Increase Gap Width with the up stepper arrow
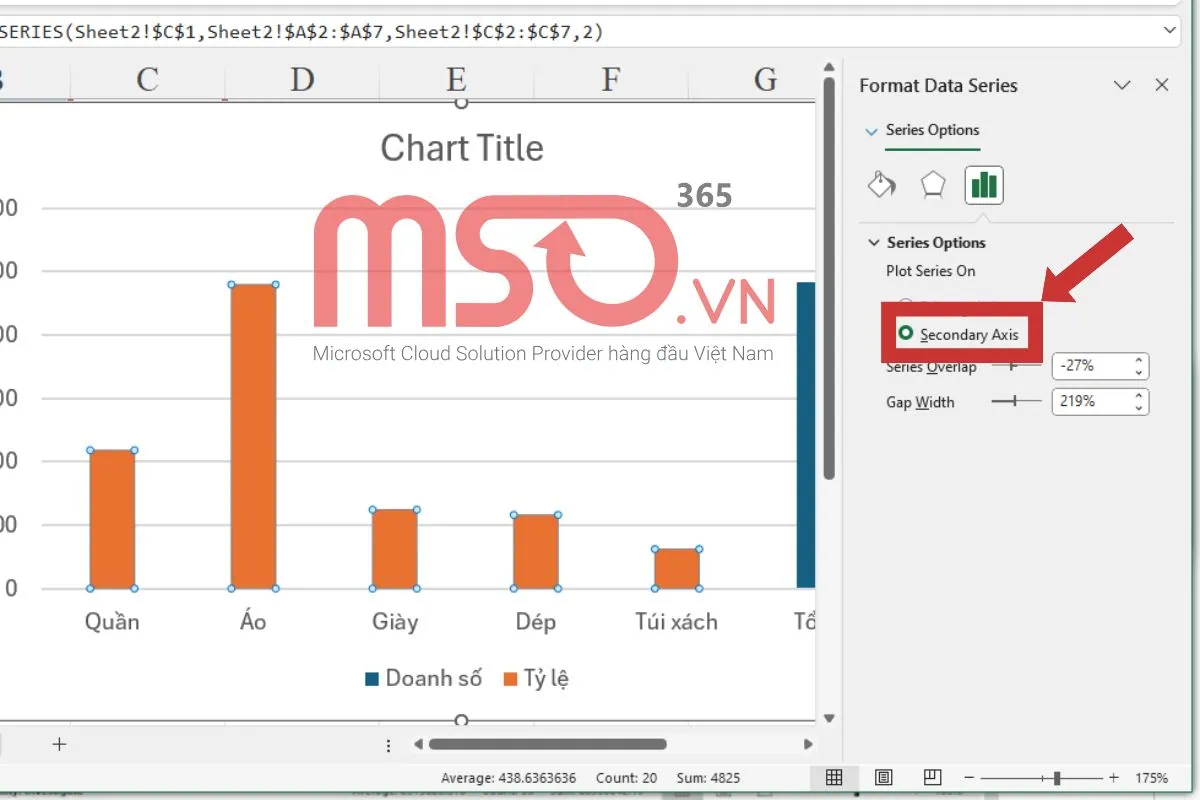The width and height of the screenshot is (1200, 800). pos(1138,396)
